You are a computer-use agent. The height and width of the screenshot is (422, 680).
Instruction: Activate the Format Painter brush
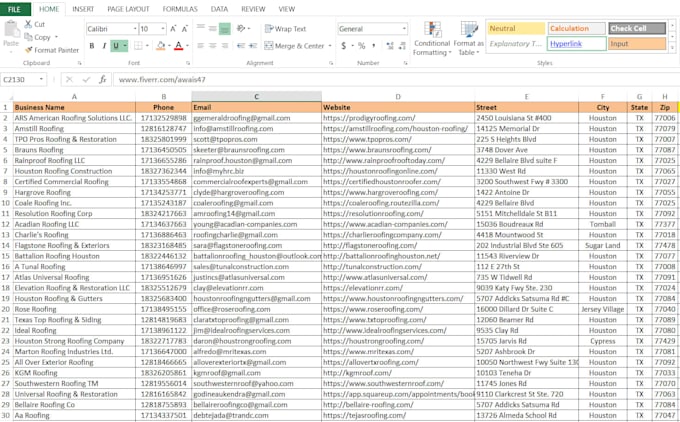pos(29,50)
